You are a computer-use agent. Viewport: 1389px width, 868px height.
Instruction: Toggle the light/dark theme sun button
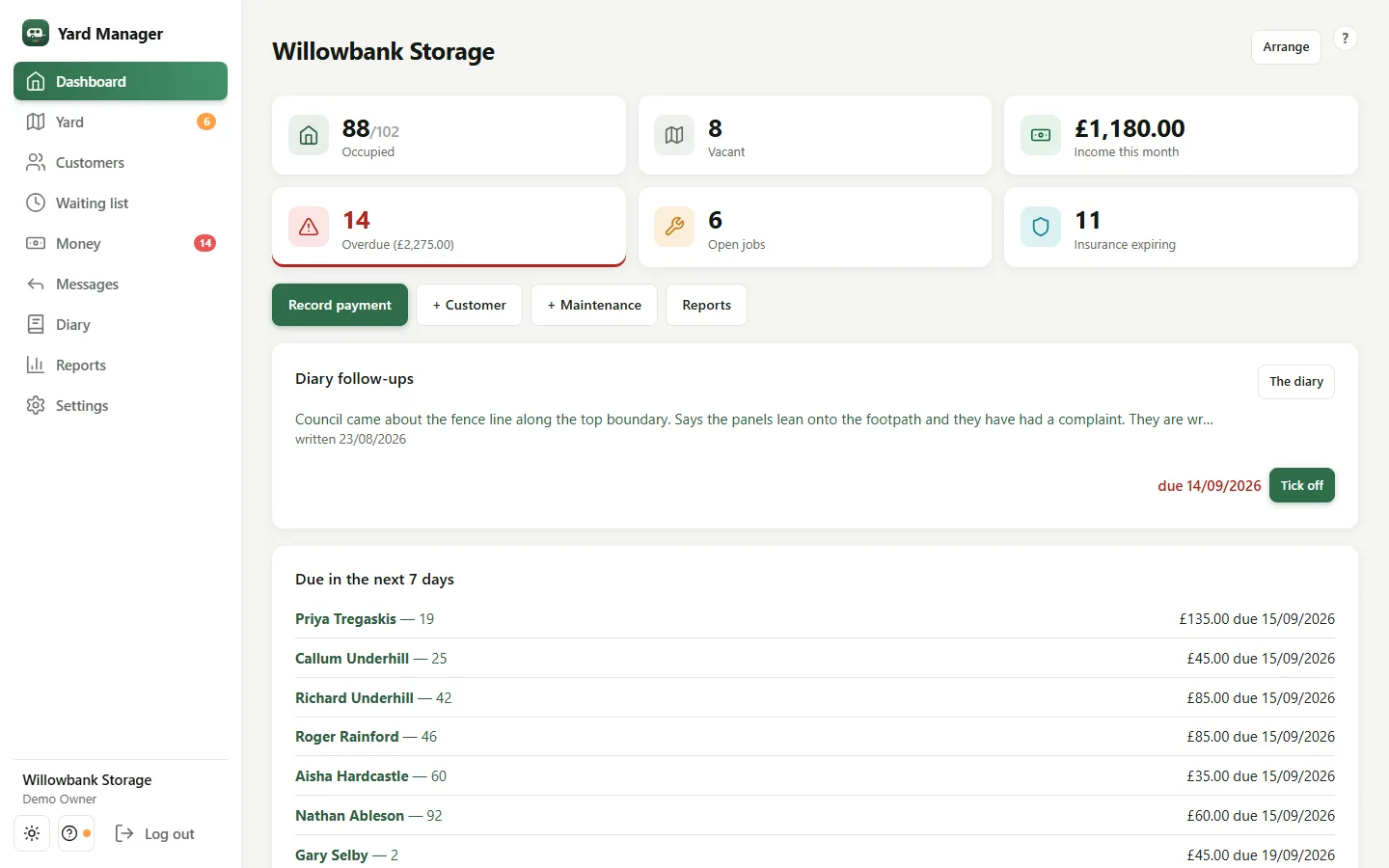pos(32,833)
